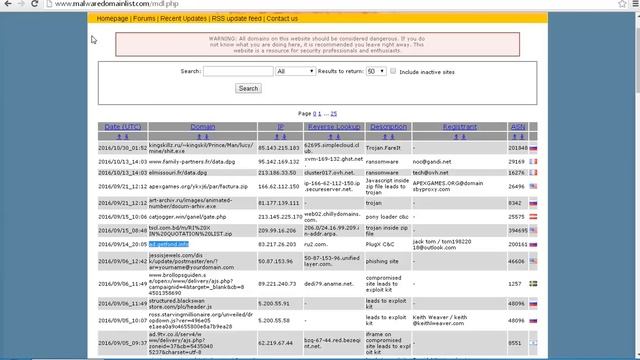Open the Results to return dropdown

(376, 71)
